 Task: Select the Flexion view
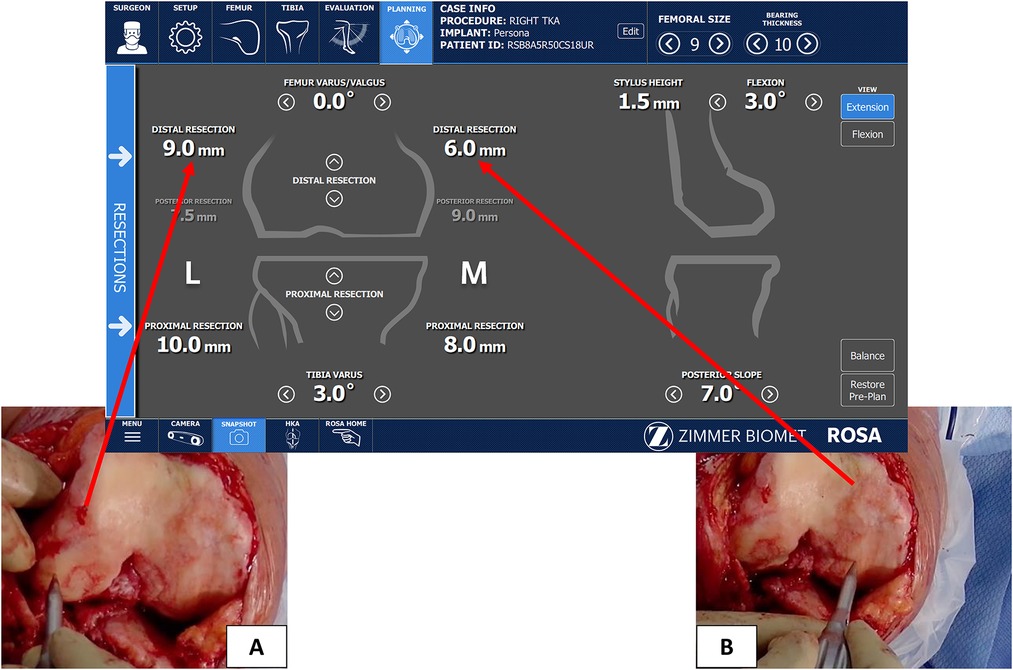[x=868, y=134]
